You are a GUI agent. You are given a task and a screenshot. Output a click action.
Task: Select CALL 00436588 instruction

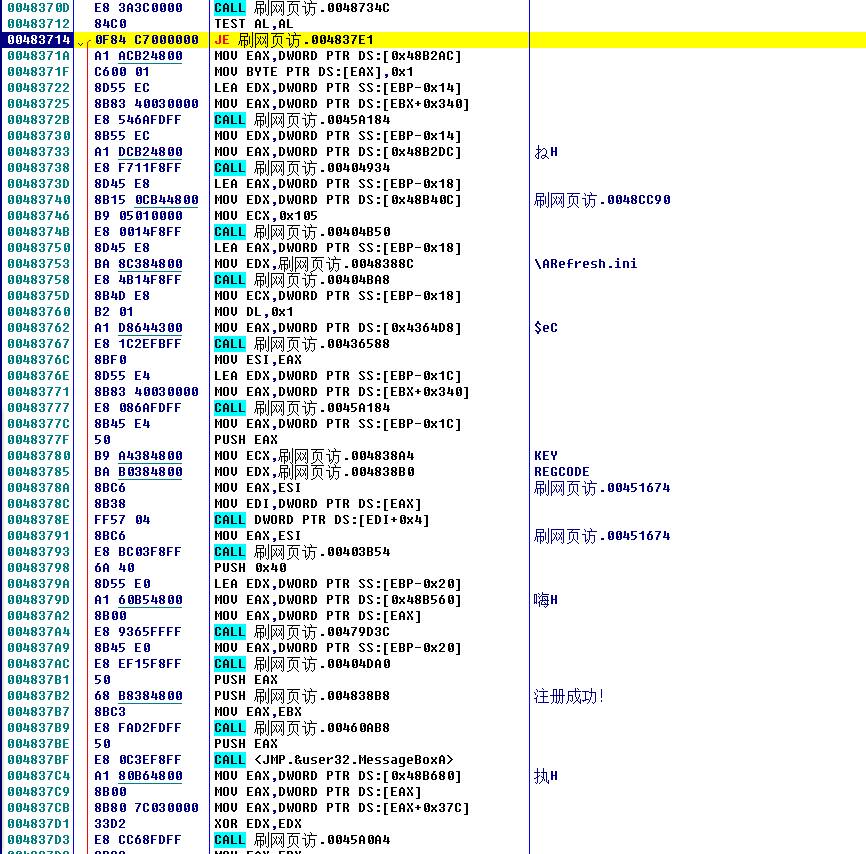tap(302, 344)
